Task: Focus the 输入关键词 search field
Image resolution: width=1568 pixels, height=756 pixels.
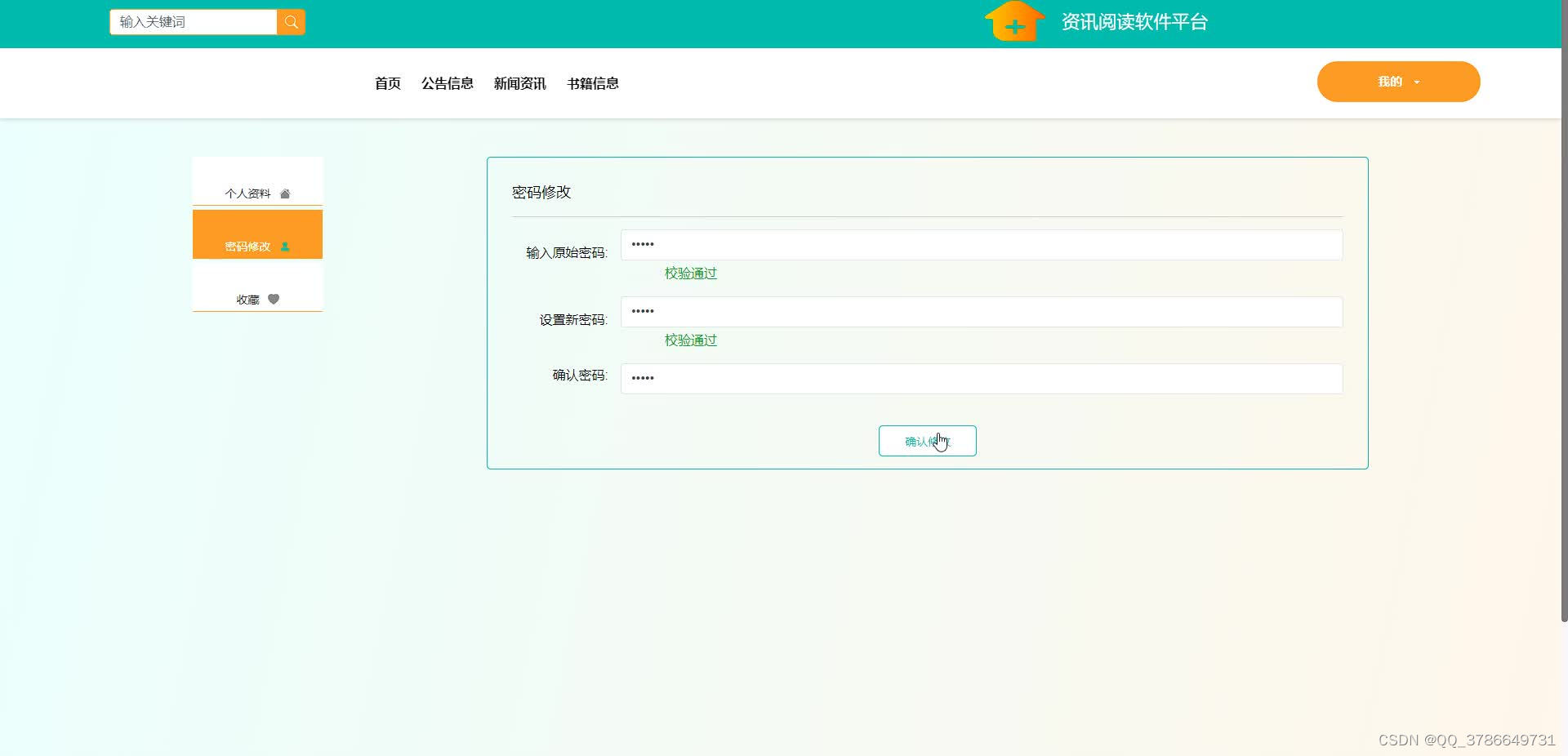Action: click(194, 22)
